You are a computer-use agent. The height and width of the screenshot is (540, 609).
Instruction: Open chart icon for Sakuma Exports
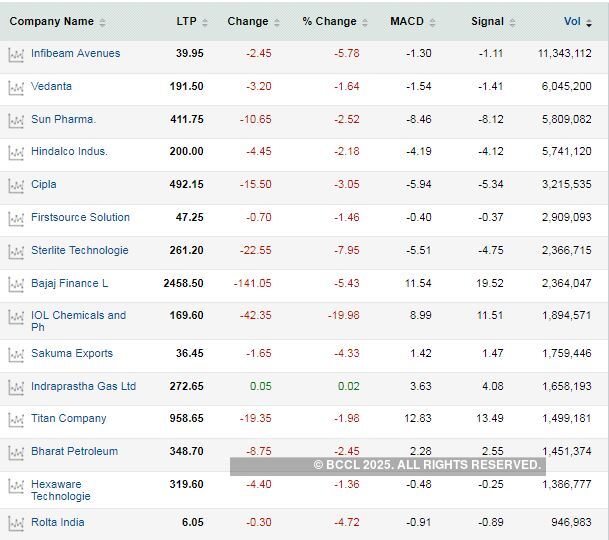point(16,355)
